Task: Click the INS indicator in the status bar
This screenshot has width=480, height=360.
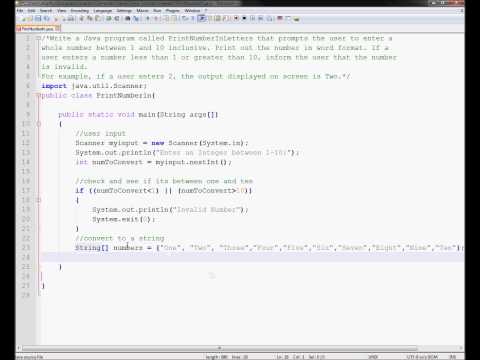Action: pos(453,357)
